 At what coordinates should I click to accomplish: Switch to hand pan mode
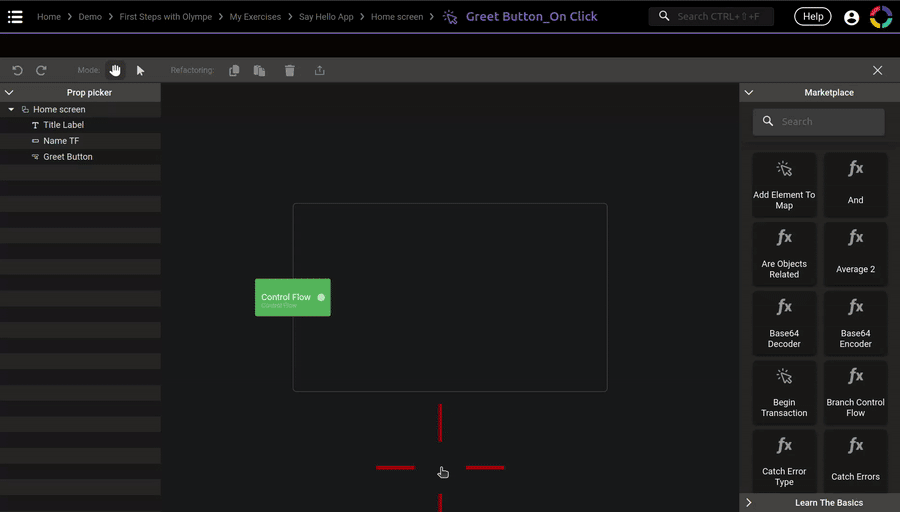click(x=115, y=71)
